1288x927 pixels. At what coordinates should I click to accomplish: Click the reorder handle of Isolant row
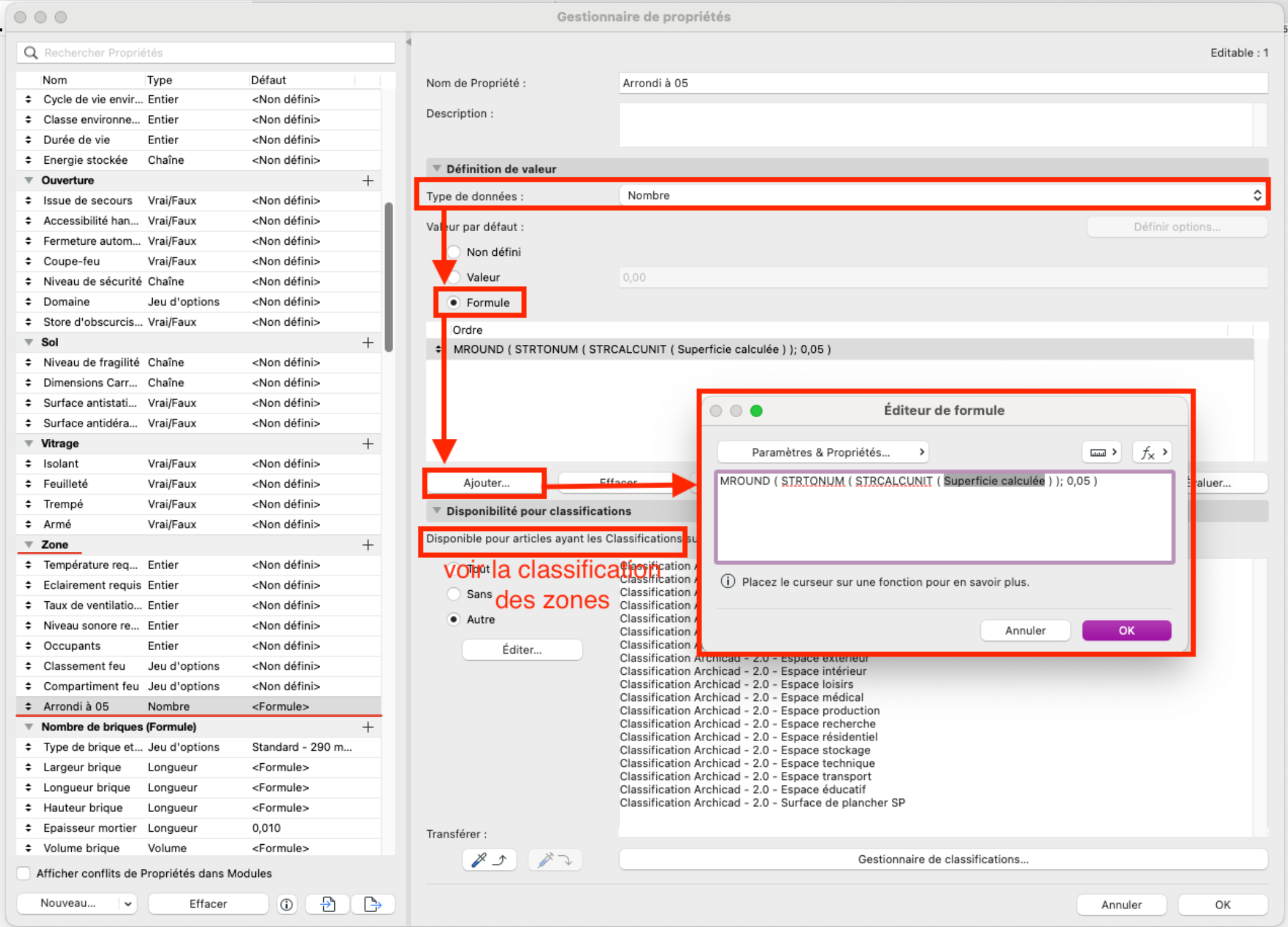28,463
